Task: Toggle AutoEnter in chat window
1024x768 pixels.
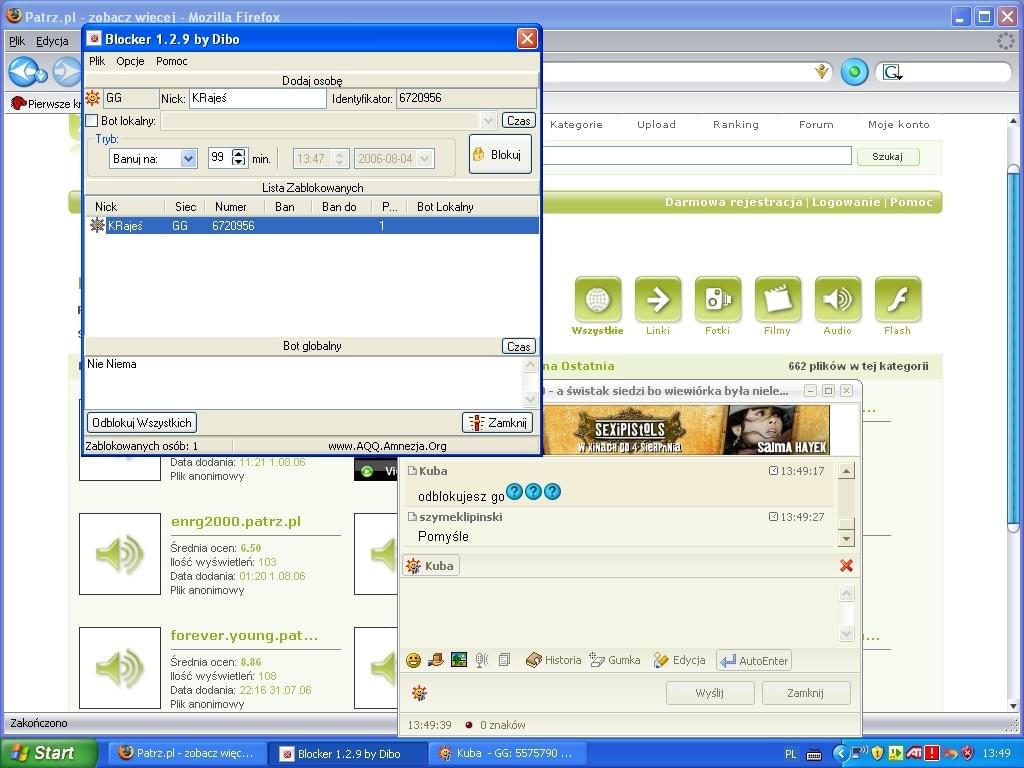Action: click(x=754, y=660)
